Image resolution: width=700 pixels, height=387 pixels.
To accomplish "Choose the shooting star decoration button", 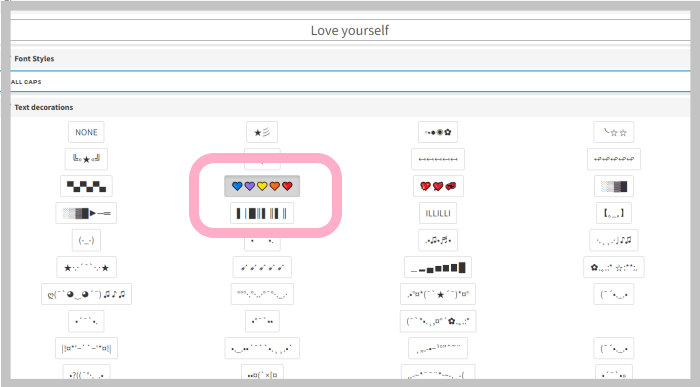I will tap(262, 132).
